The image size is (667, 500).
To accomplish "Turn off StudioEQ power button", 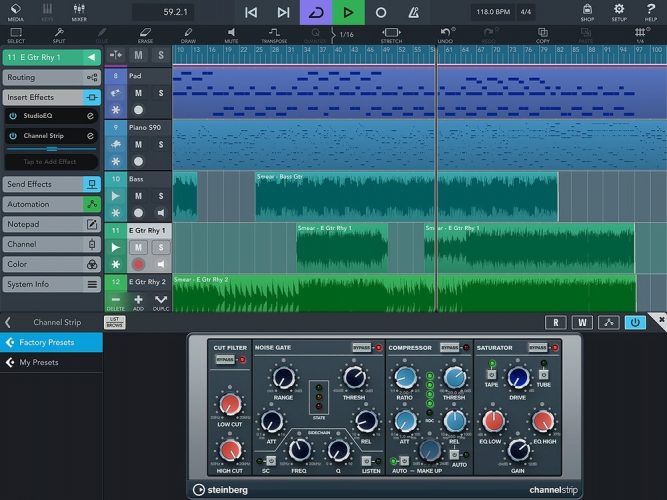I will click(x=13, y=116).
